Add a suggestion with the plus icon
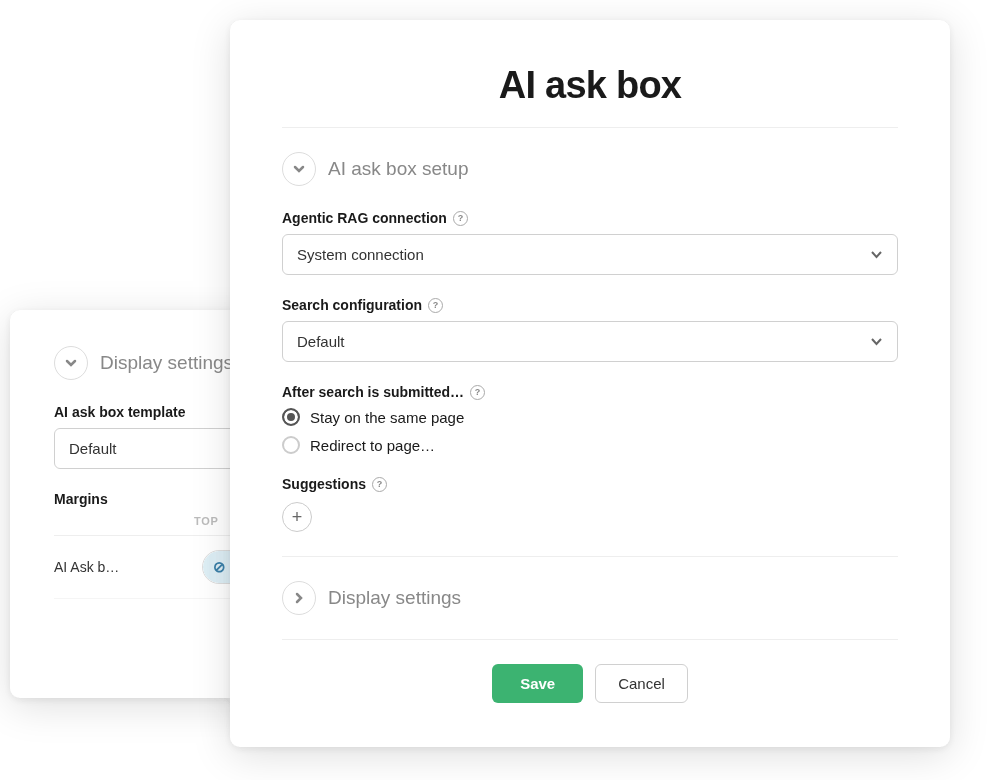This screenshot has height=780, width=1000. pyautogui.click(x=297, y=517)
